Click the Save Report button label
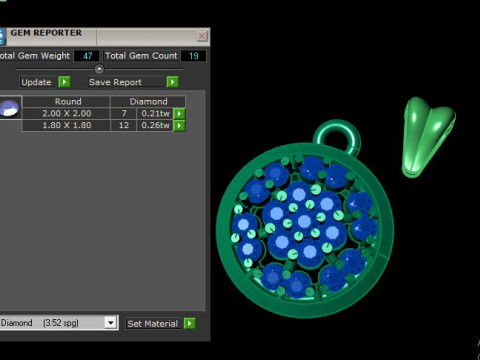Screen dimensions: 480x360 [115, 82]
